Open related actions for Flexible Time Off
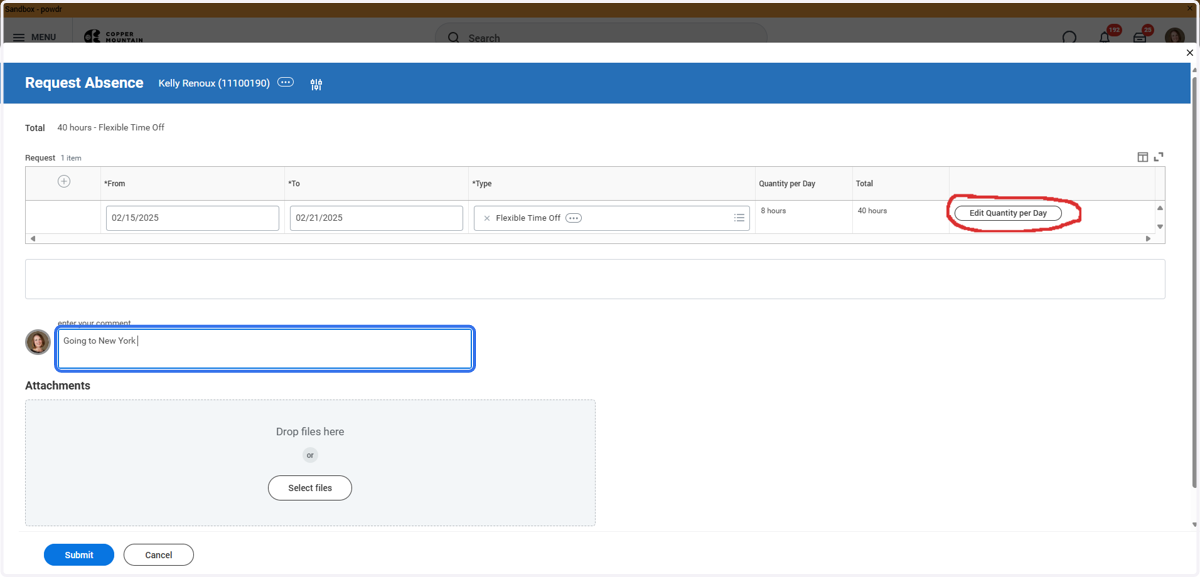Viewport: 1200px width, 577px height. 574,218
